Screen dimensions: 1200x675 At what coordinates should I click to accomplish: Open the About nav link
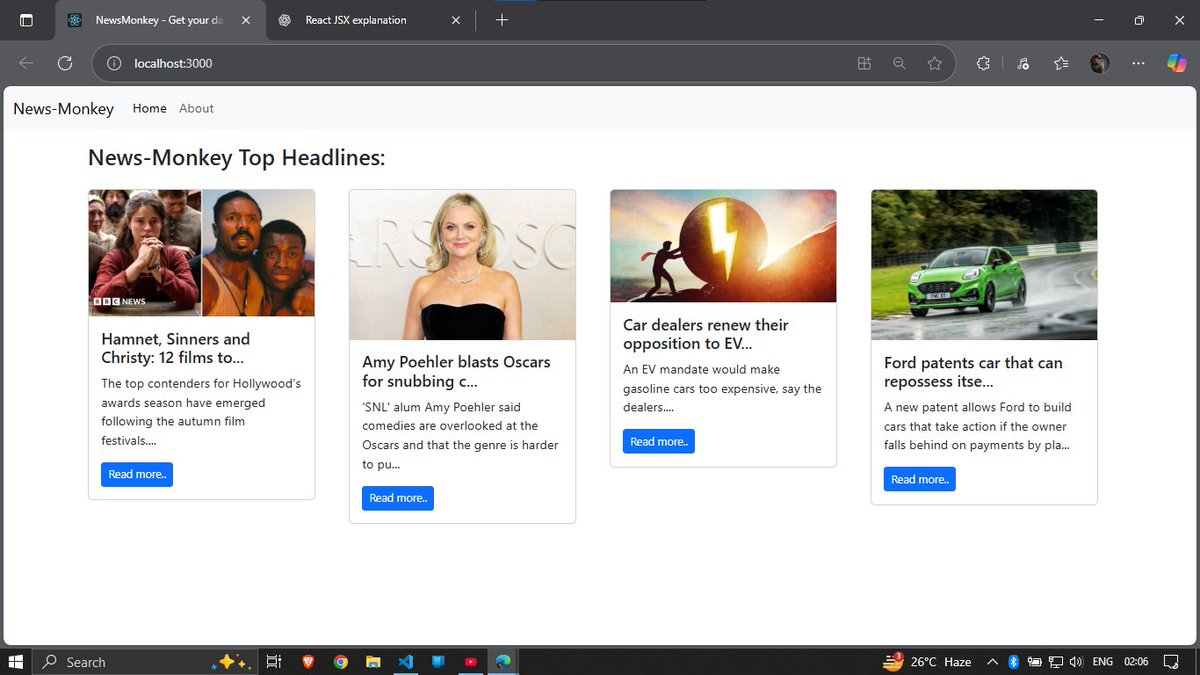196,108
